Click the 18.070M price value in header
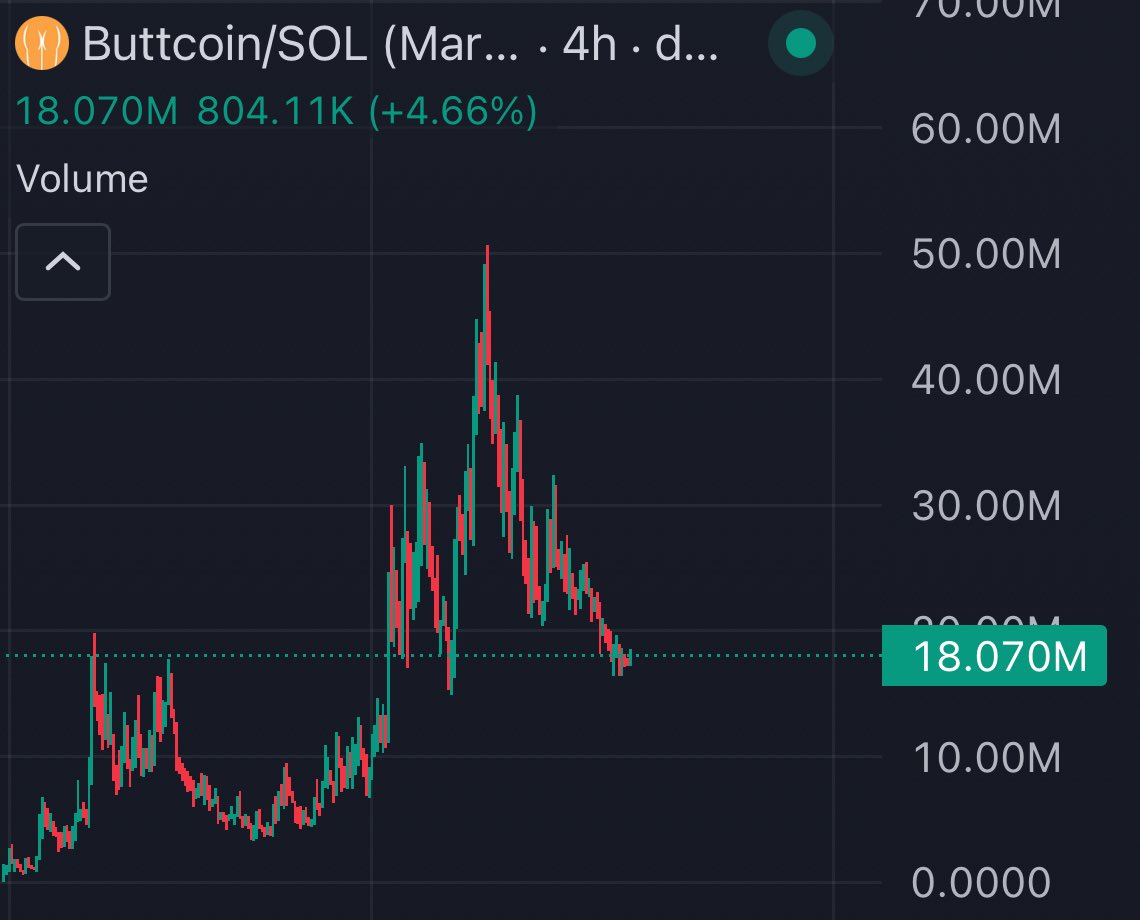1140x920 pixels. tap(97, 111)
